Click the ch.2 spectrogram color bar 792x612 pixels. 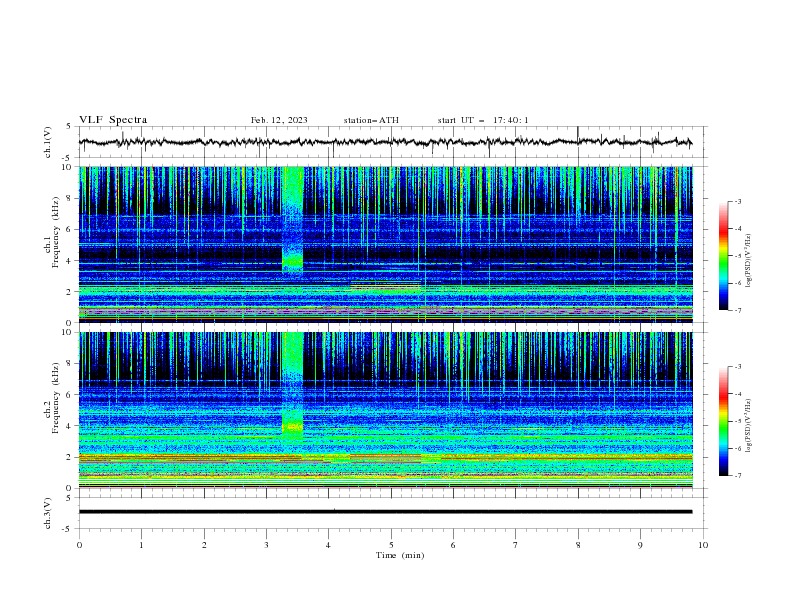click(x=723, y=421)
